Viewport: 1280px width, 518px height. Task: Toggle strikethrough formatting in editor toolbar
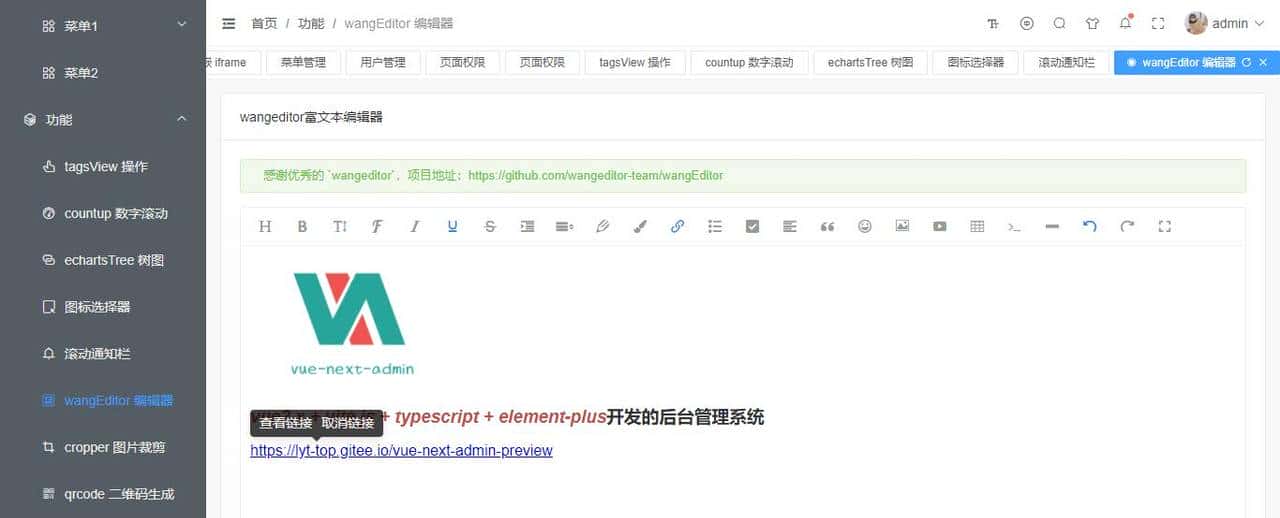490,227
